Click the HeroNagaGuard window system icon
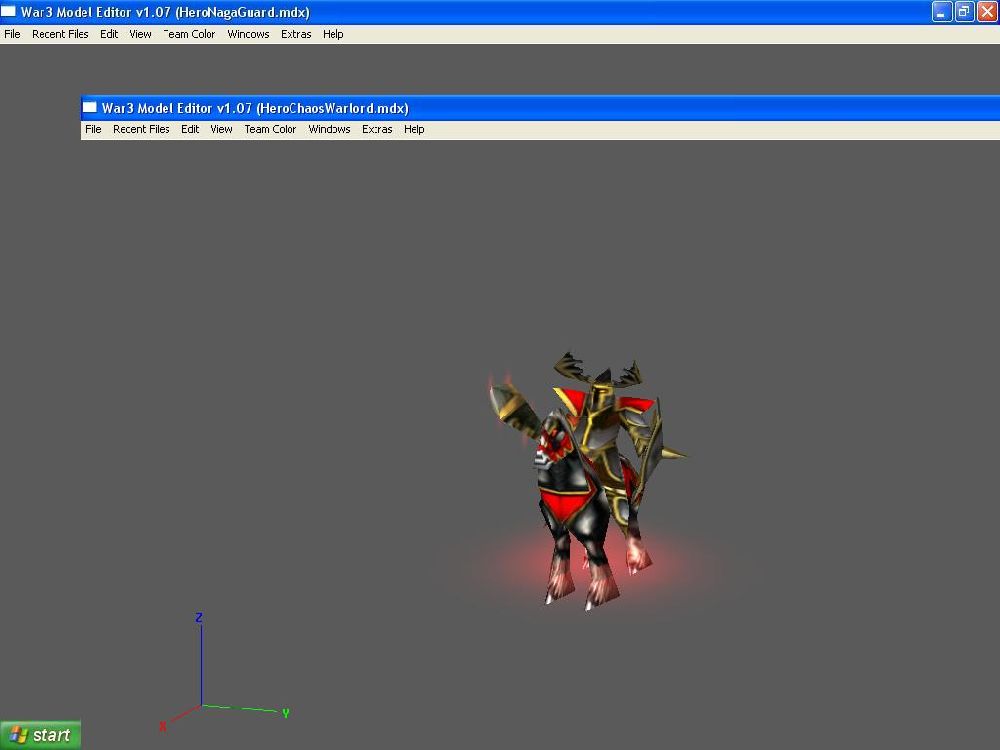 (8, 11)
